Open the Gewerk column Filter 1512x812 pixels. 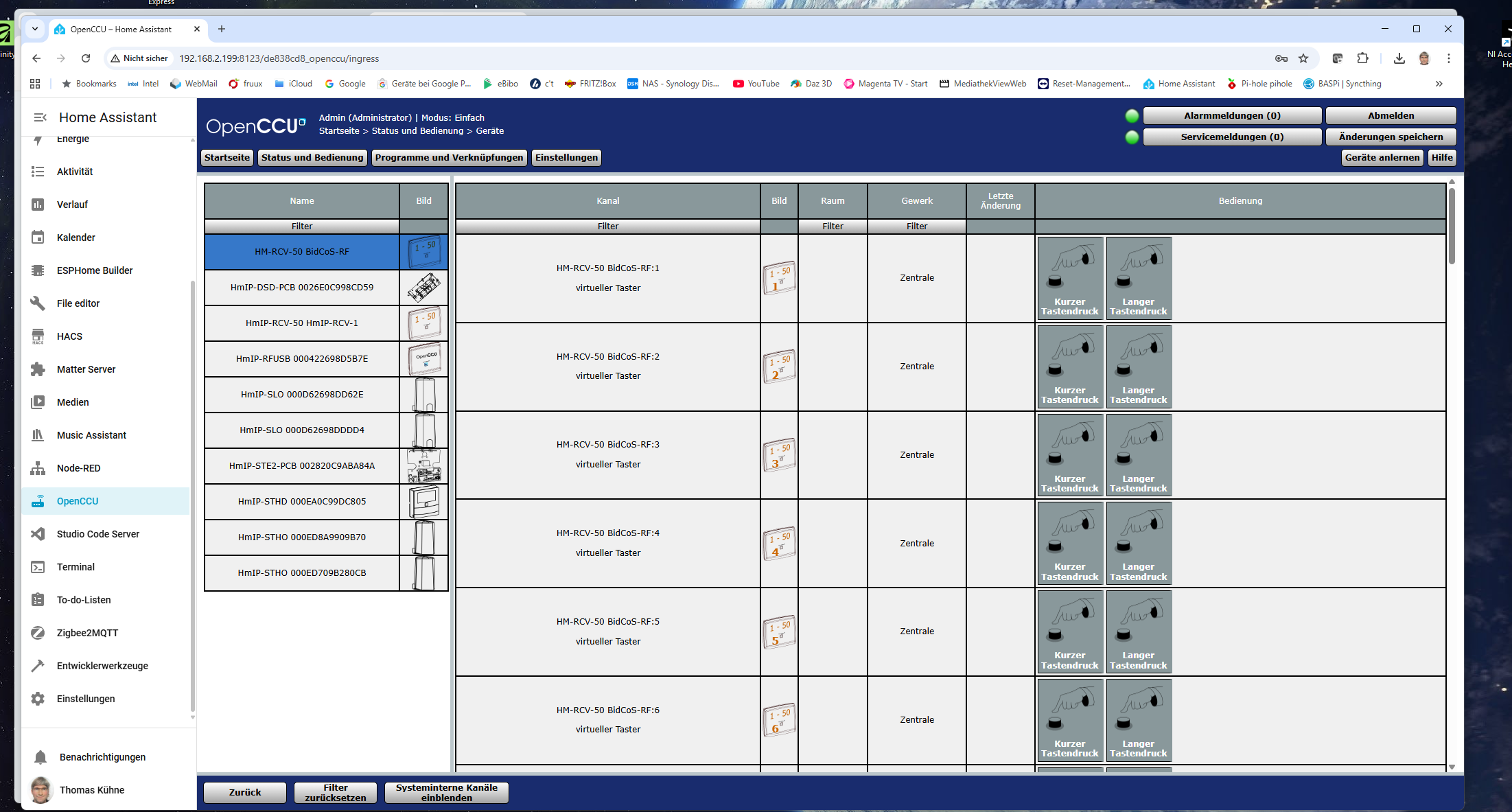pos(916,227)
